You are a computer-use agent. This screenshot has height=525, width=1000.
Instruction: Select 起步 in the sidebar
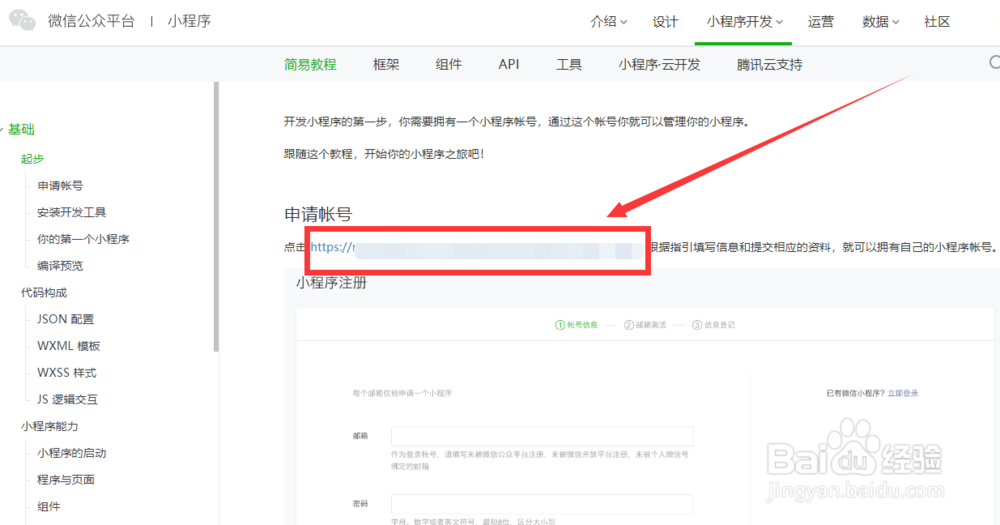tap(32, 159)
